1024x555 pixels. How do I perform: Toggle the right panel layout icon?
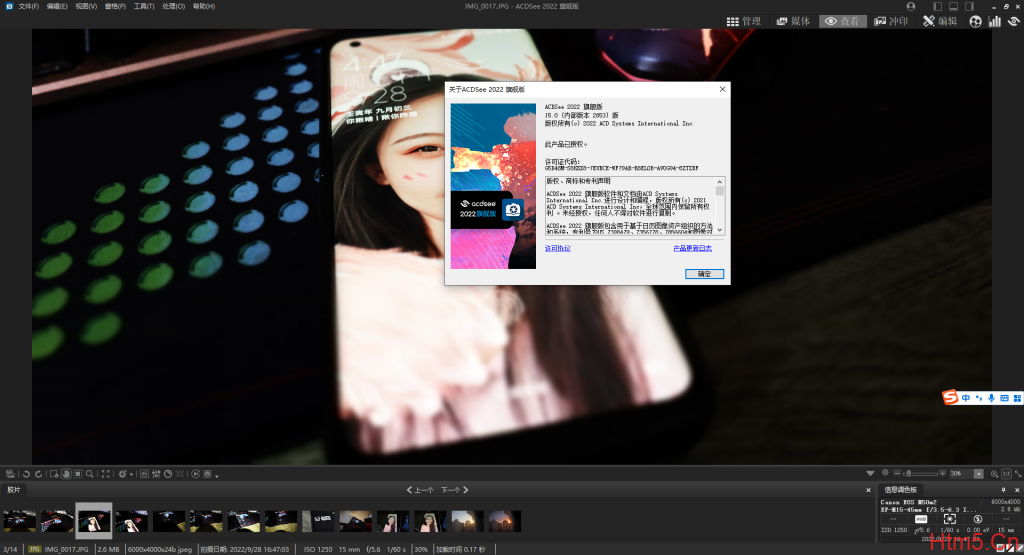(969, 6)
